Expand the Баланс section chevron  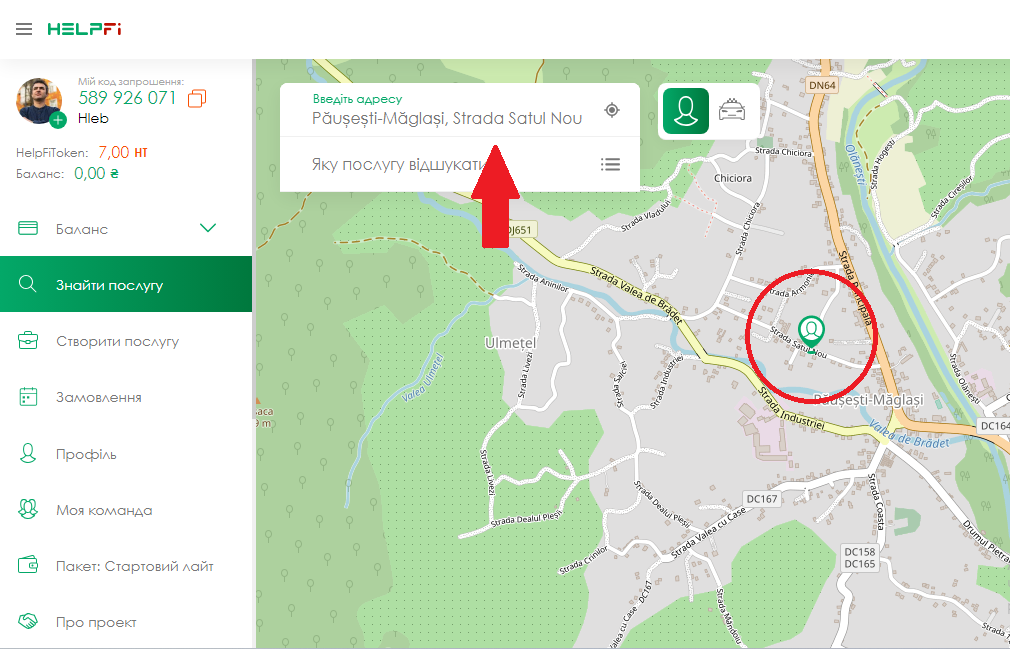pos(208,228)
